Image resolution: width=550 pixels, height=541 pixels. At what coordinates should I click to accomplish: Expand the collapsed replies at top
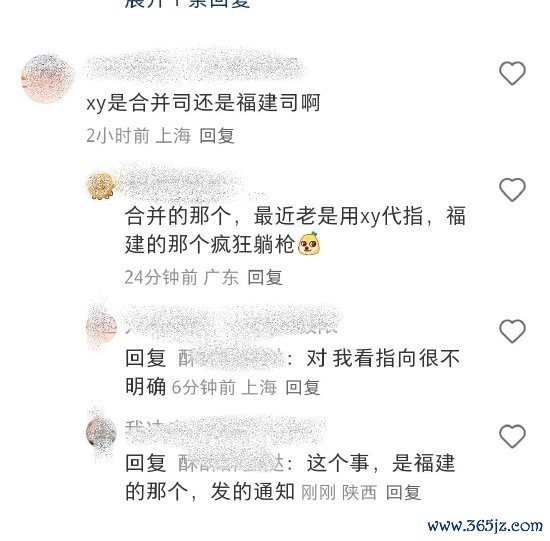coord(188,4)
